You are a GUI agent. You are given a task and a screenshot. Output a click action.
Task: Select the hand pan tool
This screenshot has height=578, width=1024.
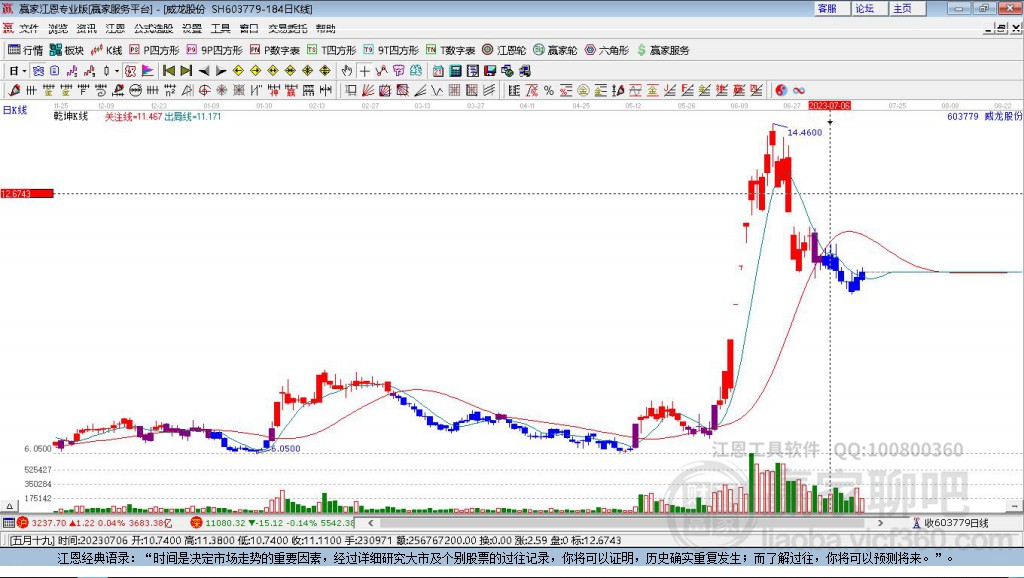(347, 71)
